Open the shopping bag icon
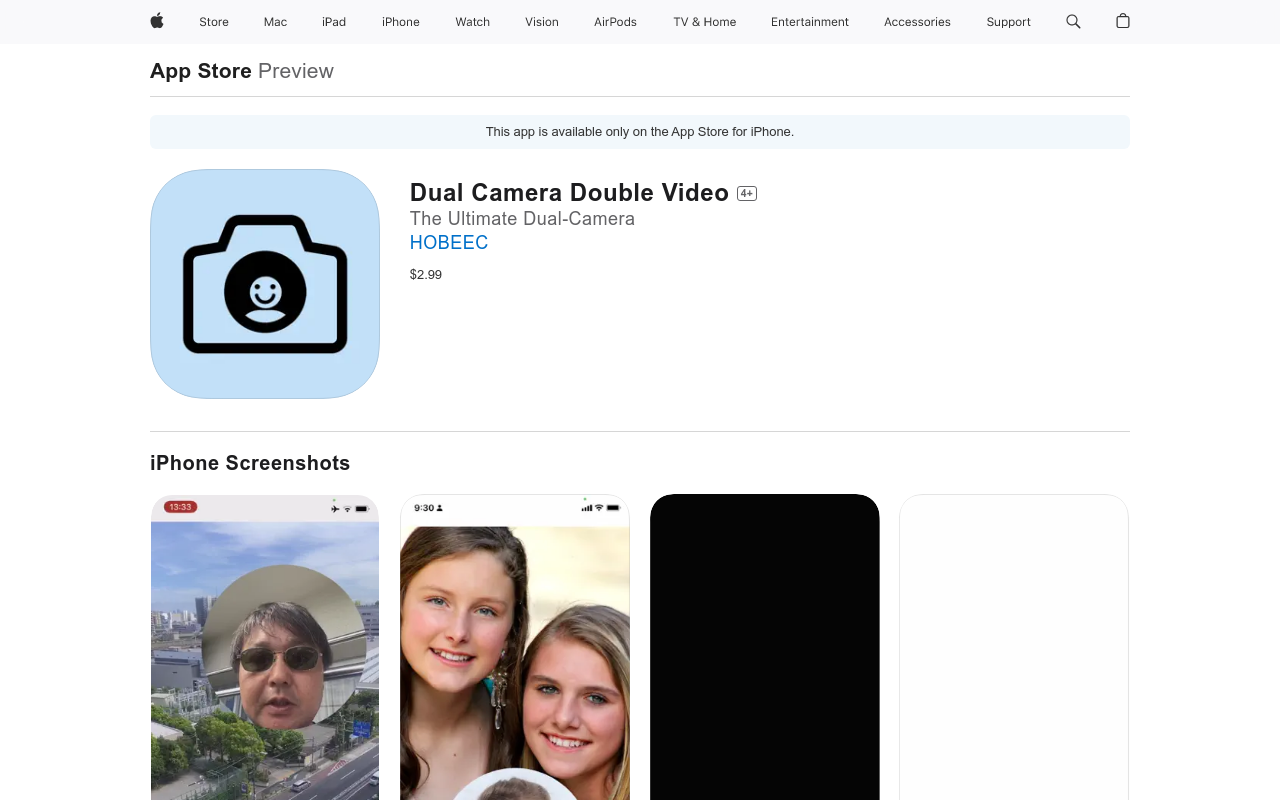This screenshot has height=800, width=1280. click(x=1123, y=21)
